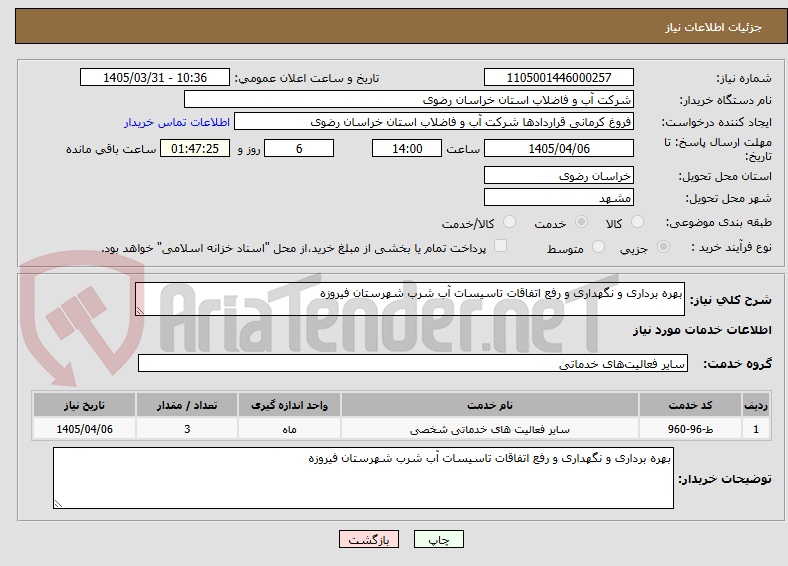Click the deadline hour field 14:00

pyautogui.click(x=407, y=148)
